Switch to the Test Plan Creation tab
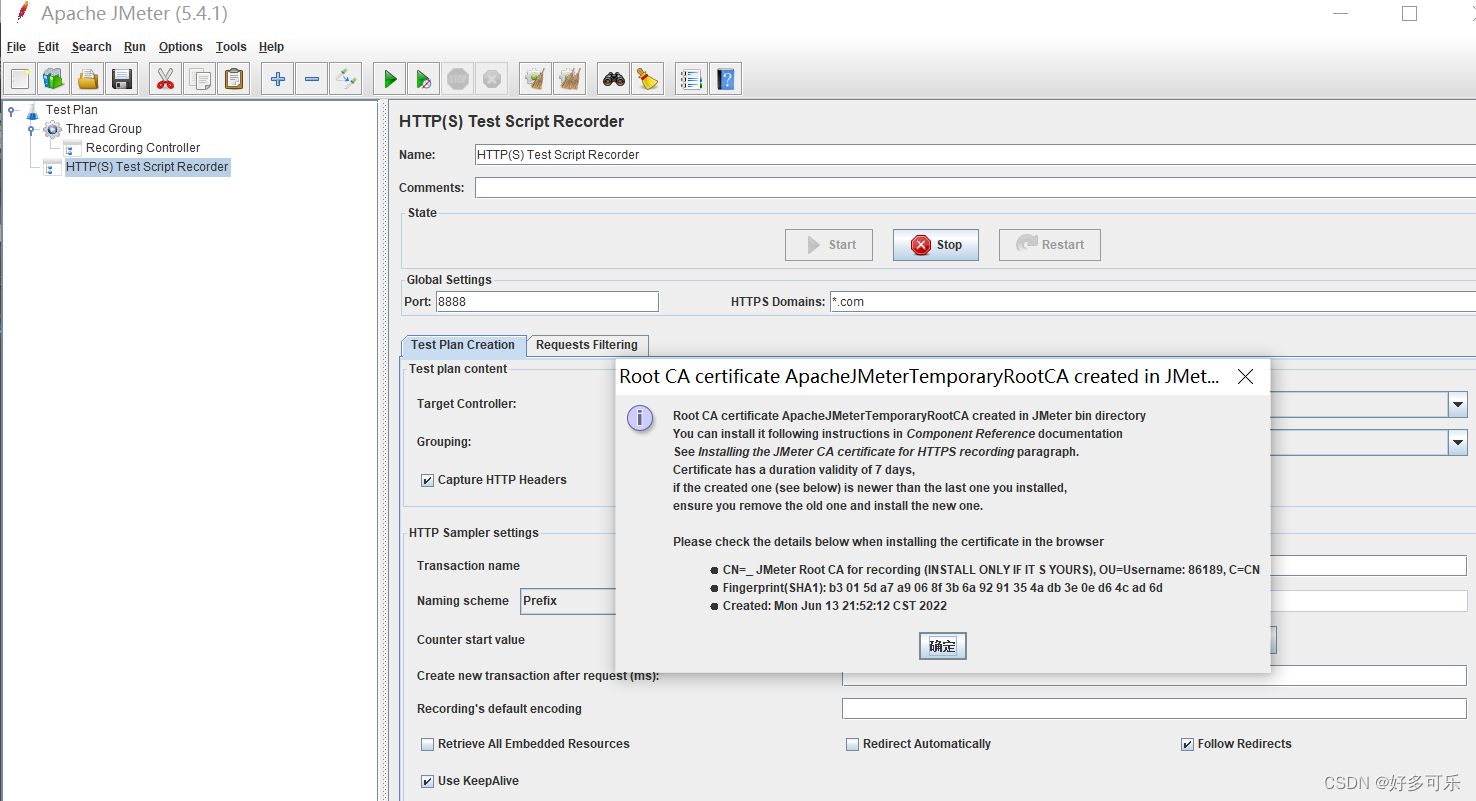1476x801 pixels. click(463, 345)
